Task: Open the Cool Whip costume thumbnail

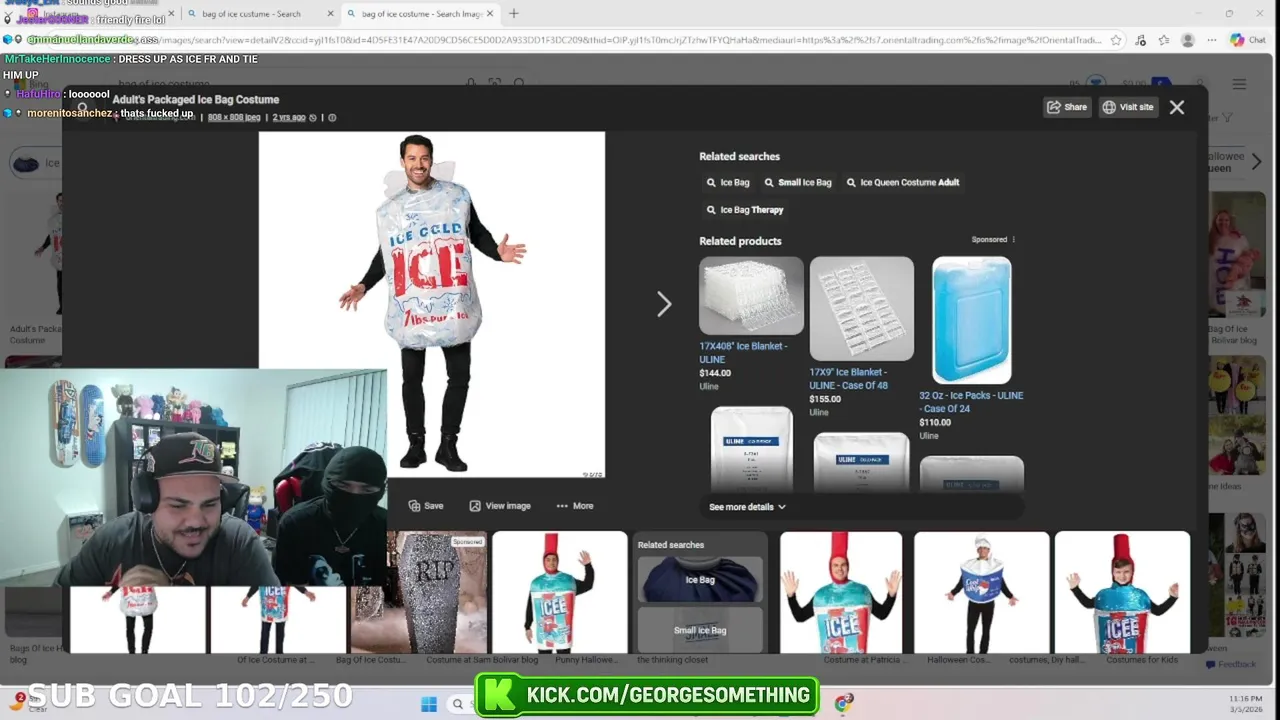Action: pos(982,592)
